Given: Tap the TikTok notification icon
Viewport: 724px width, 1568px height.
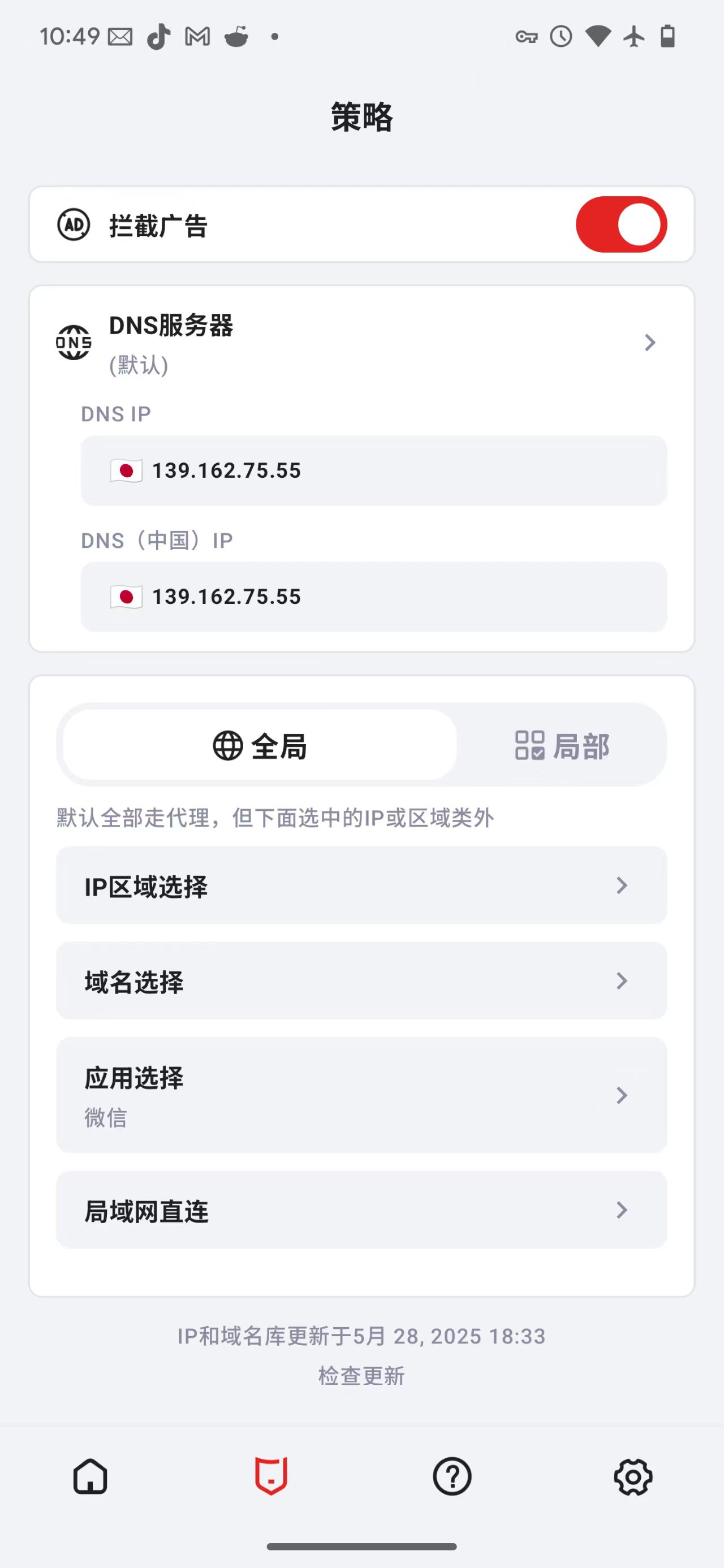Looking at the screenshot, I should [159, 37].
